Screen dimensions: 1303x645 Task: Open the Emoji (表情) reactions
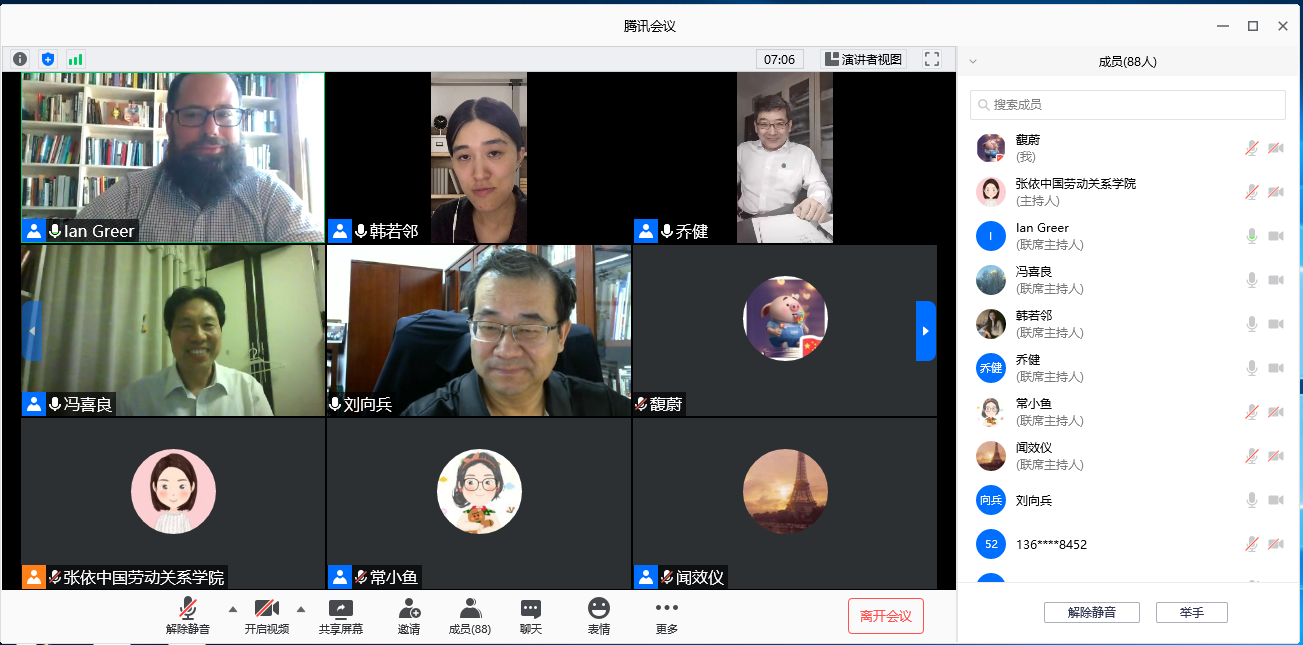598,616
